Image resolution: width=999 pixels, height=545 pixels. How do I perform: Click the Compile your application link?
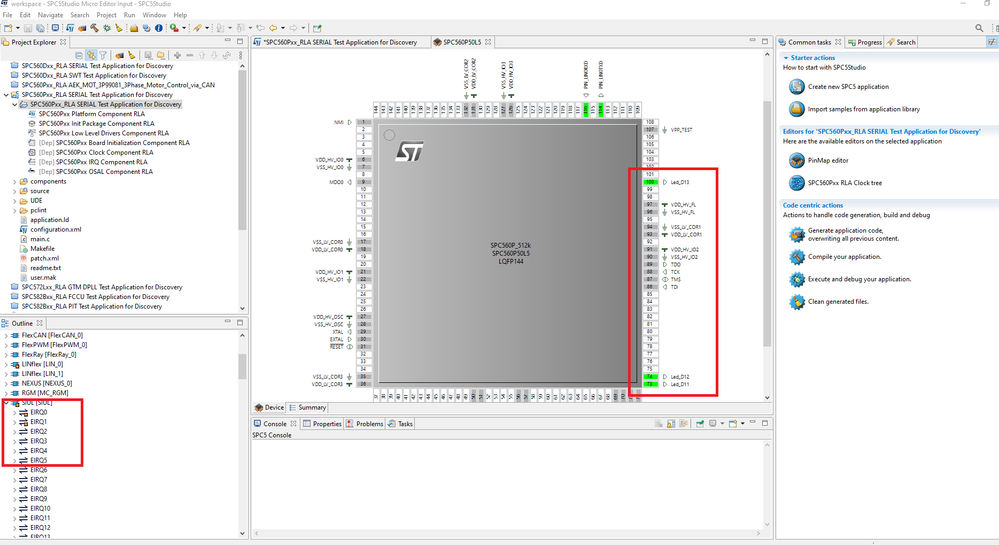[845, 257]
